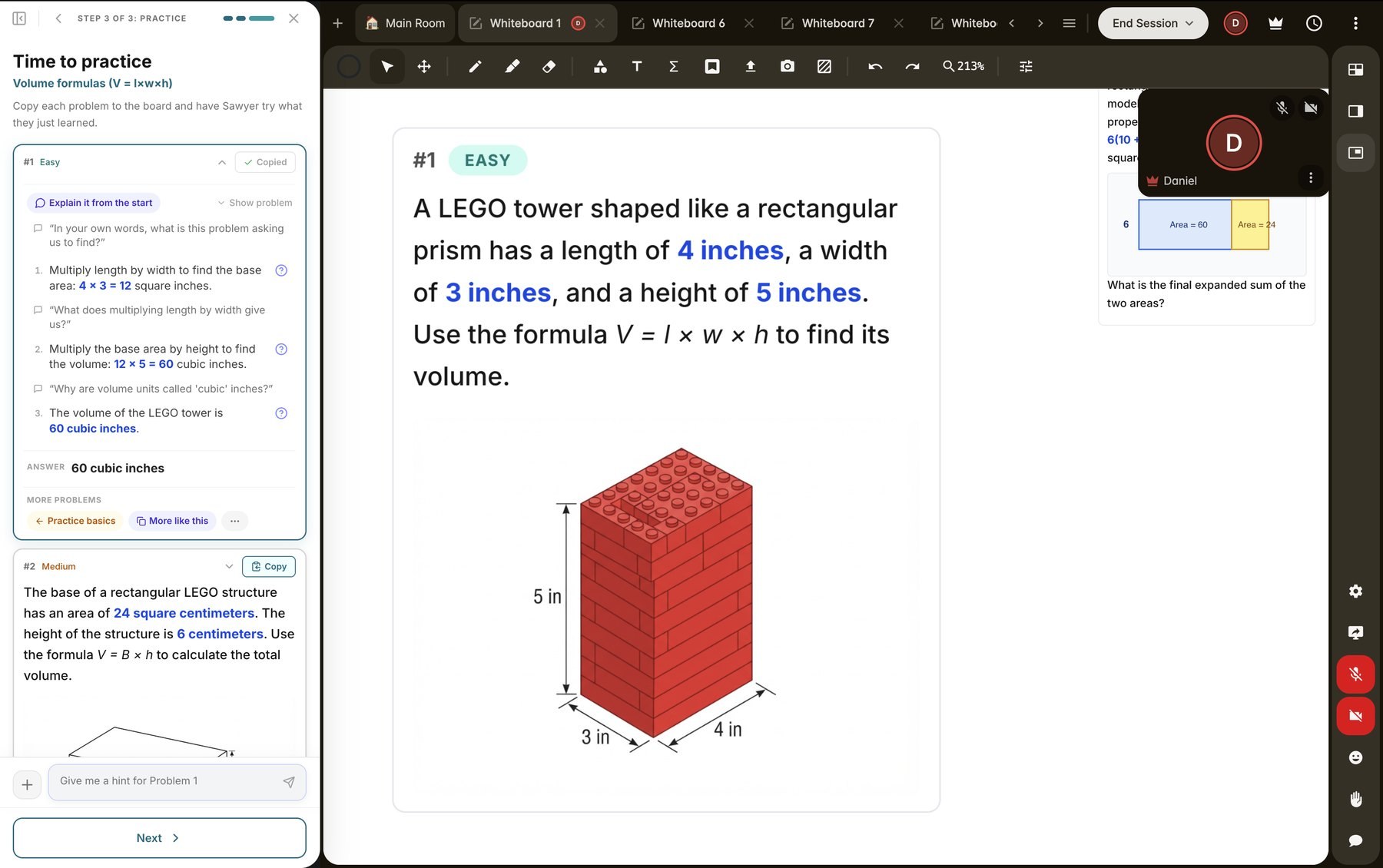
Task: Open emoji reactions
Action: point(1356,757)
